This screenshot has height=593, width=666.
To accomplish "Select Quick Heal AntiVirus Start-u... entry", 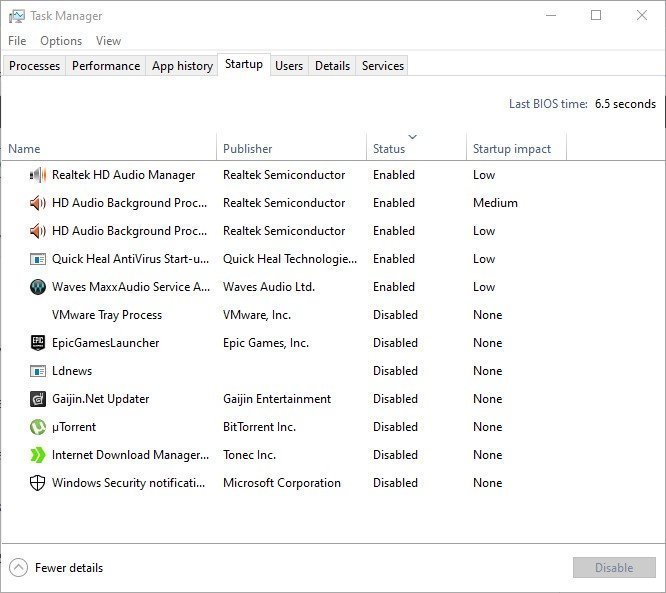I will click(130, 259).
